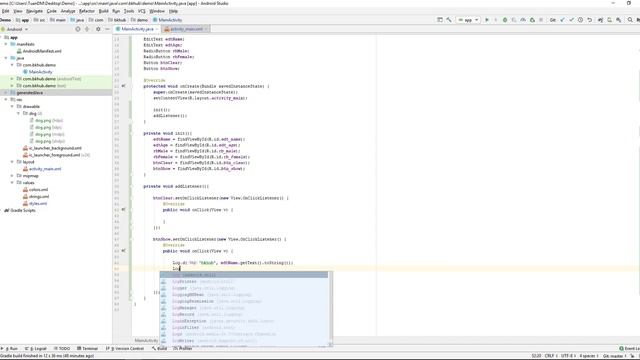
Task: Click the MainActivity breadcrumb in navigation bar
Action: point(167,20)
